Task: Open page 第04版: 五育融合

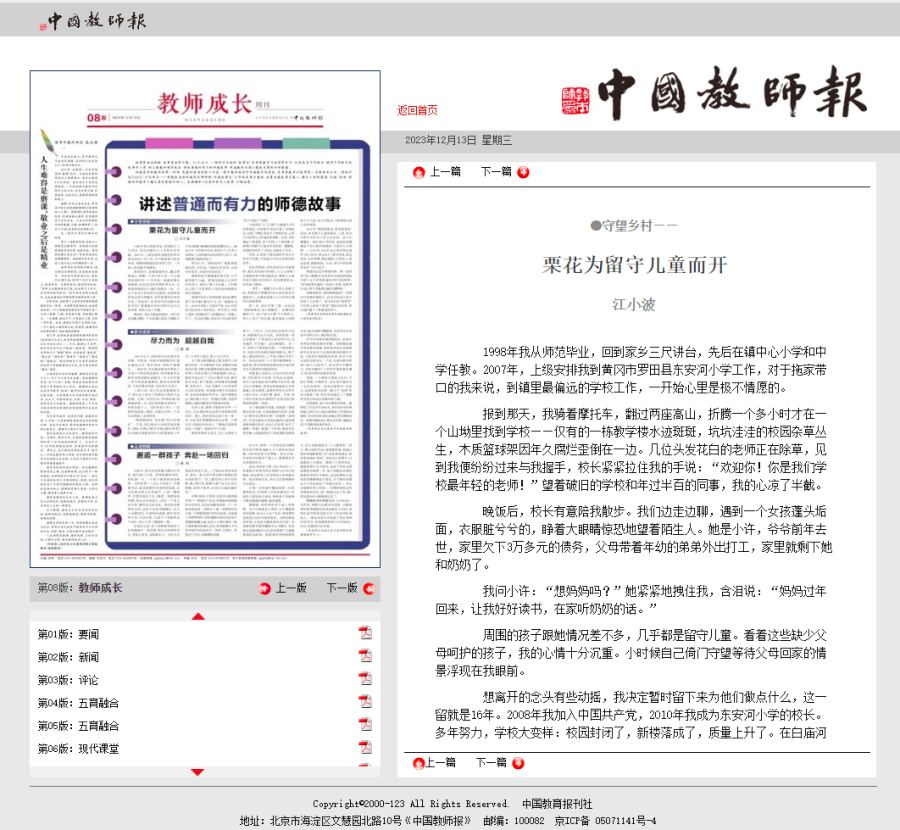Action: tap(78, 703)
